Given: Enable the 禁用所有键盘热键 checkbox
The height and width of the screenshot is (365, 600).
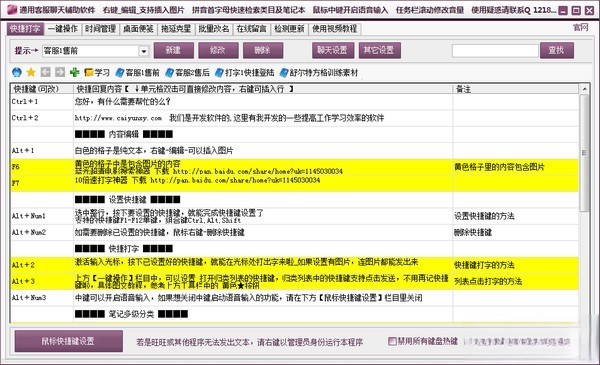Looking at the screenshot, I should [392, 341].
